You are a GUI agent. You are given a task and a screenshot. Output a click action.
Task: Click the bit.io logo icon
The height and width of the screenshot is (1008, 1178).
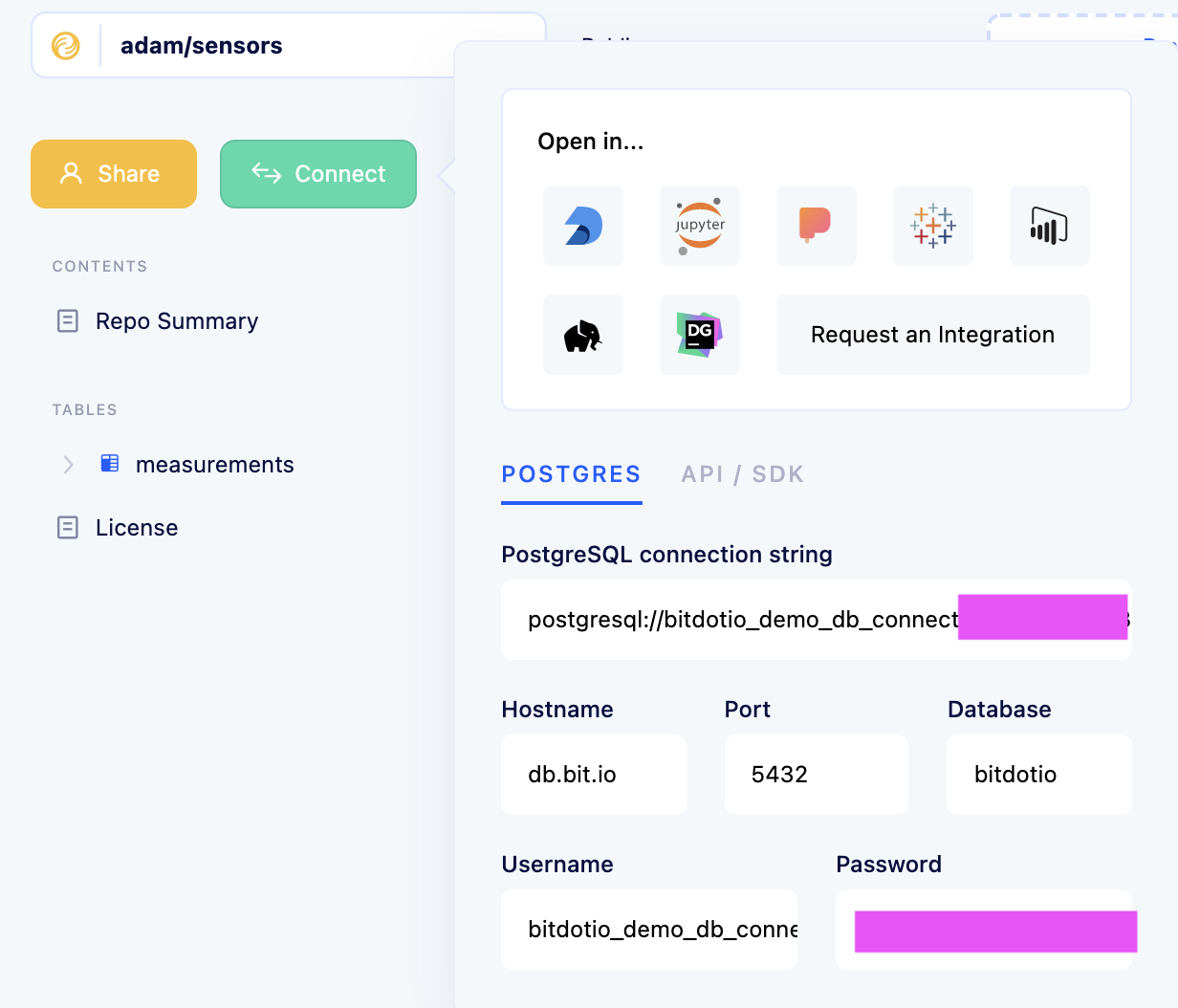66,45
